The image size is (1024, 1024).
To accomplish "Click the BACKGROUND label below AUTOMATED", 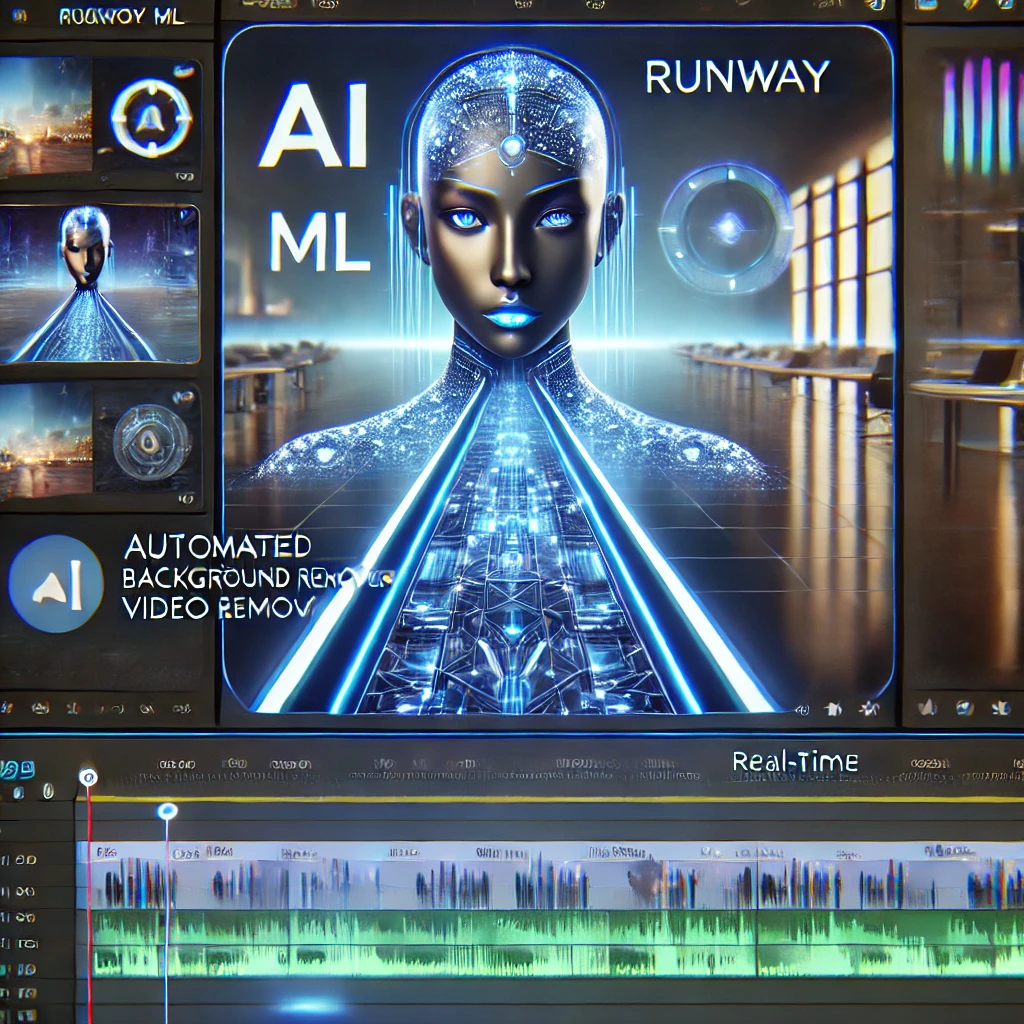I will (x=206, y=578).
